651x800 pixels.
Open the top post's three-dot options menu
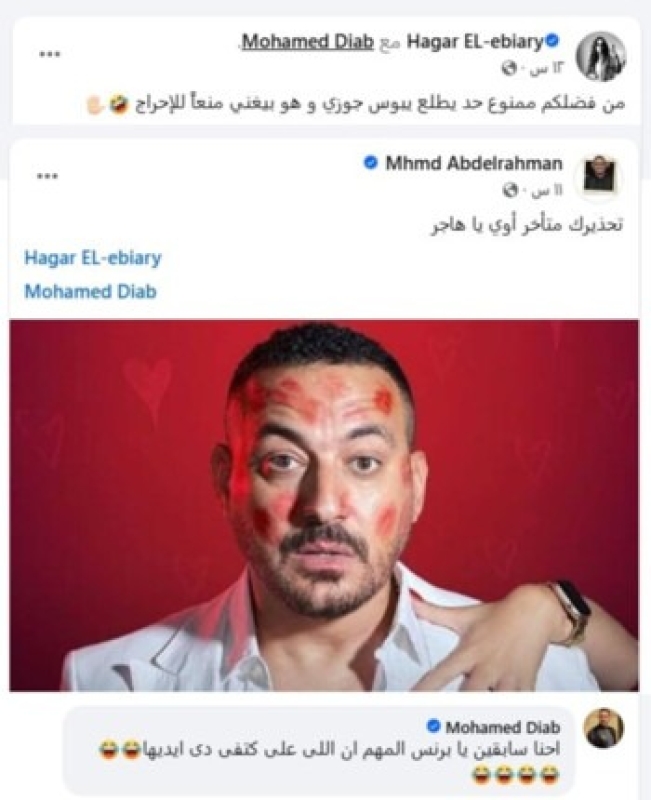point(50,55)
